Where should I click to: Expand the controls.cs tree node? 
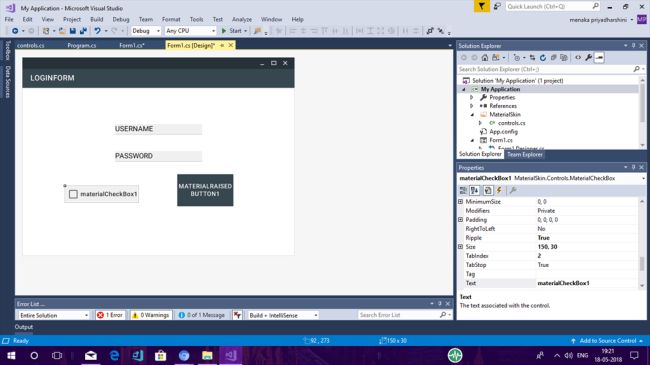pyautogui.click(x=480, y=123)
